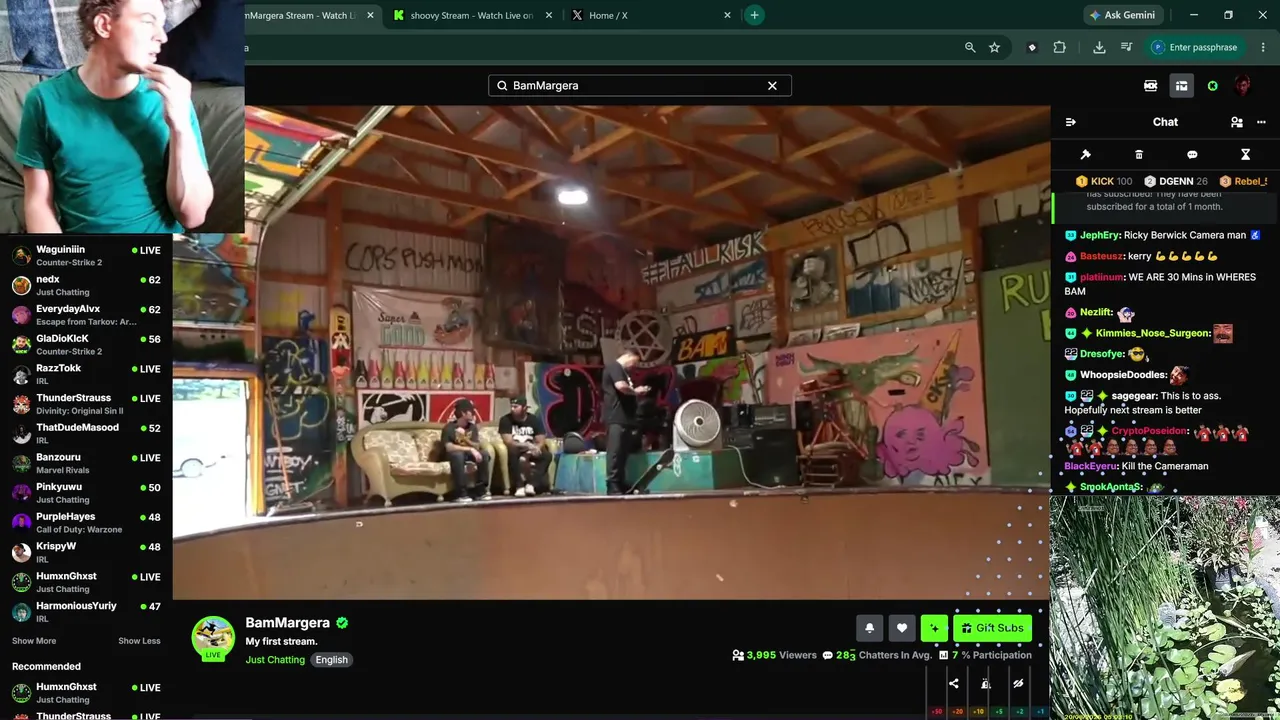Open a new browser tab

tap(754, 15)
